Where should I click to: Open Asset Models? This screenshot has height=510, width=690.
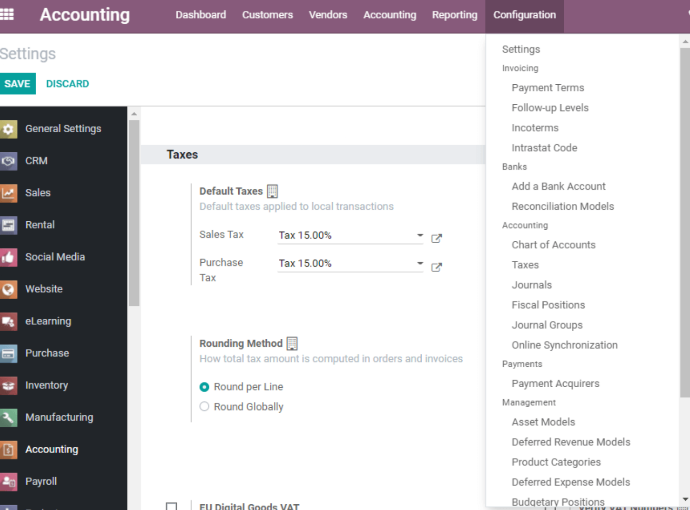543,422
